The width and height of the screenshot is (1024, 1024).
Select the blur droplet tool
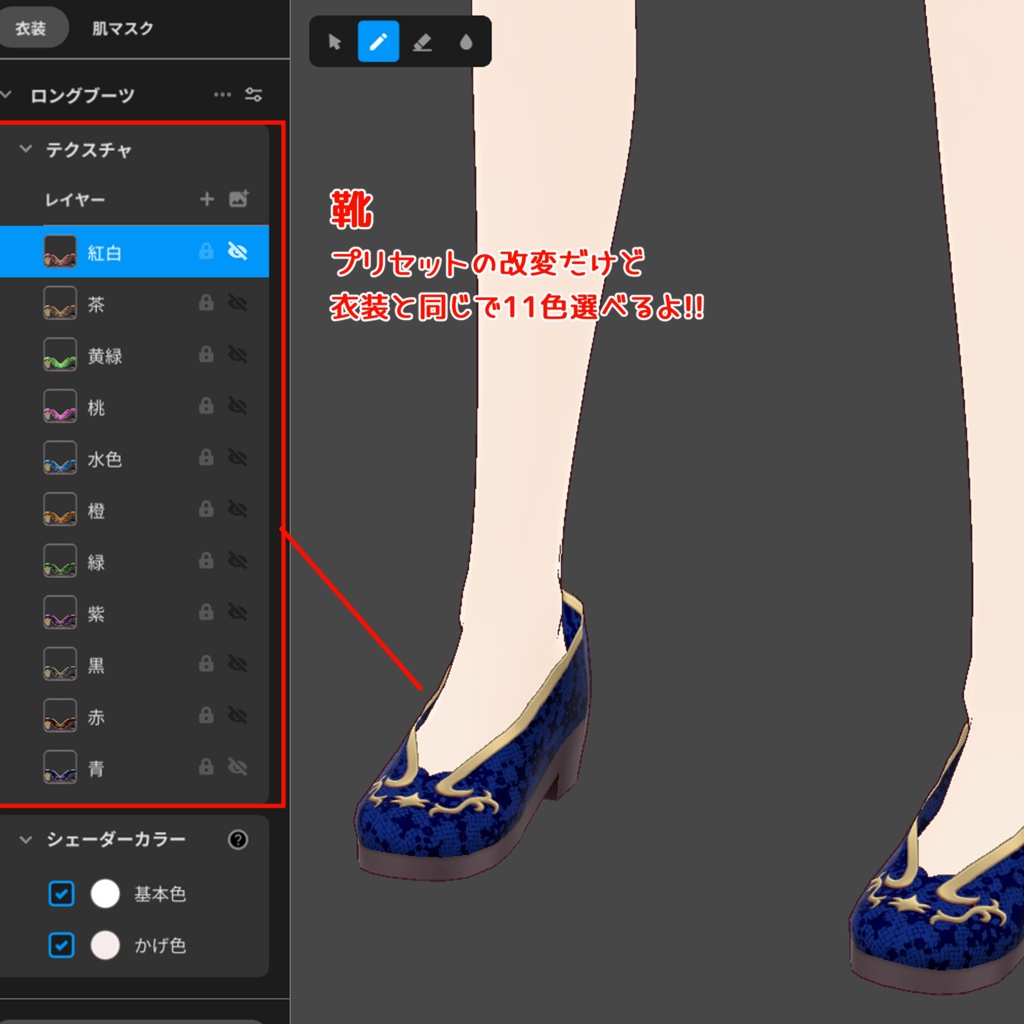pyautogui.click(x=466, y=41)
